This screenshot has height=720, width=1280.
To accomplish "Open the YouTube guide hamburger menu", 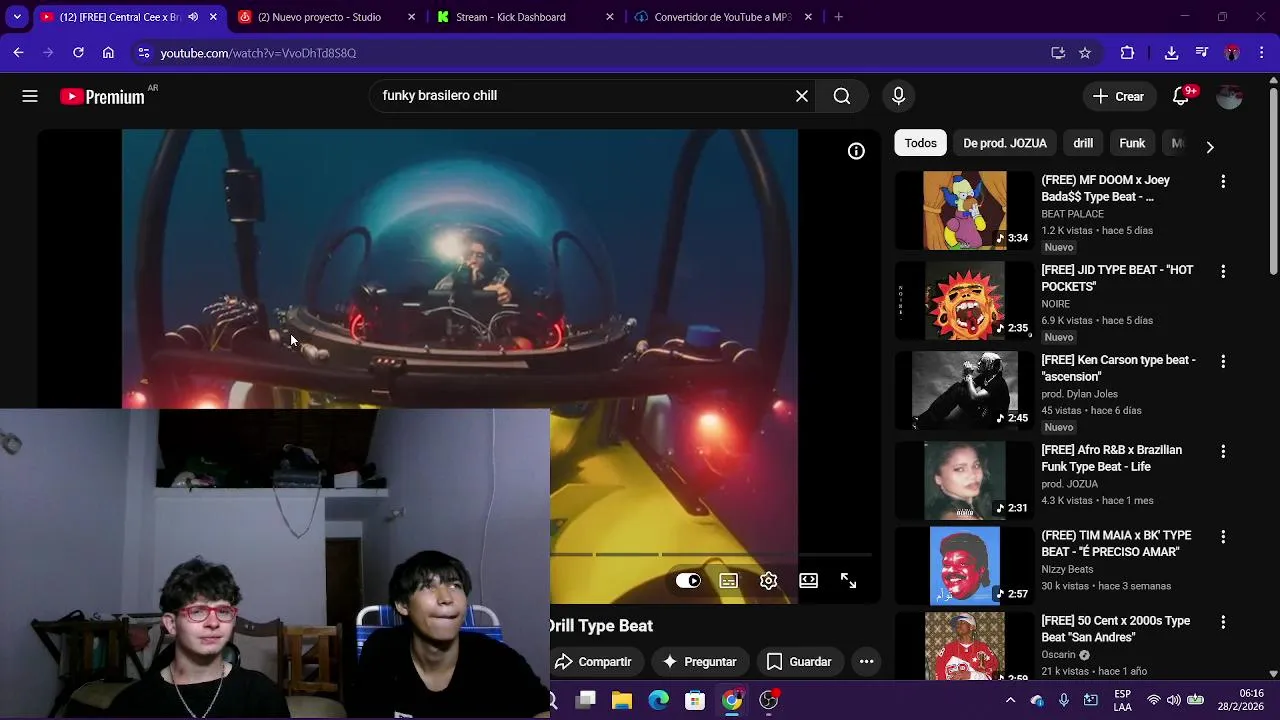I will 30,96.
